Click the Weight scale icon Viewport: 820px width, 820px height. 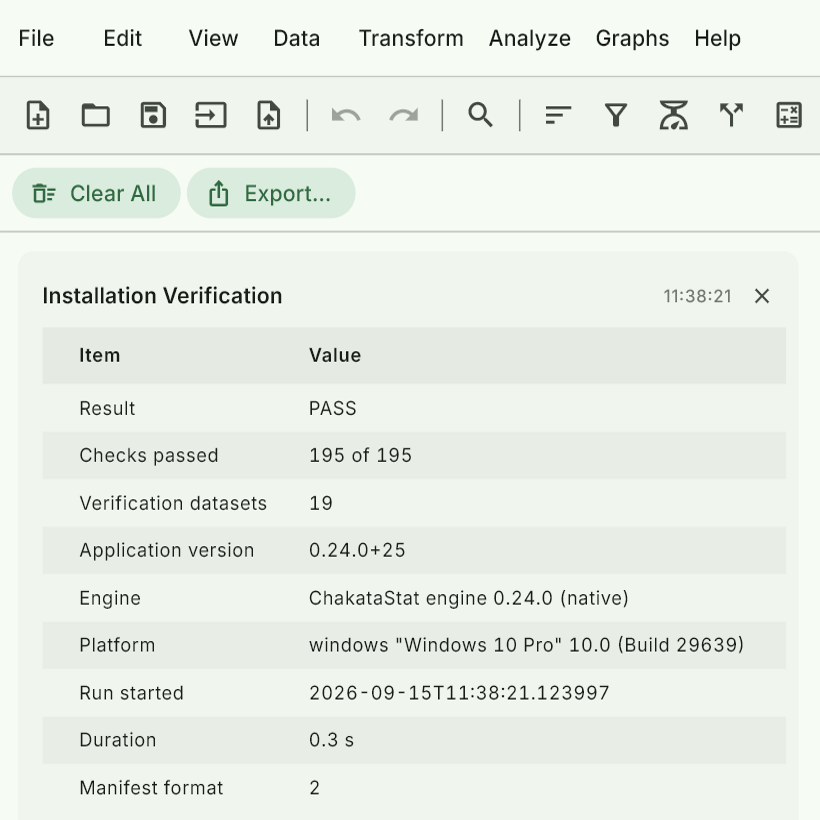pos(674,115)
